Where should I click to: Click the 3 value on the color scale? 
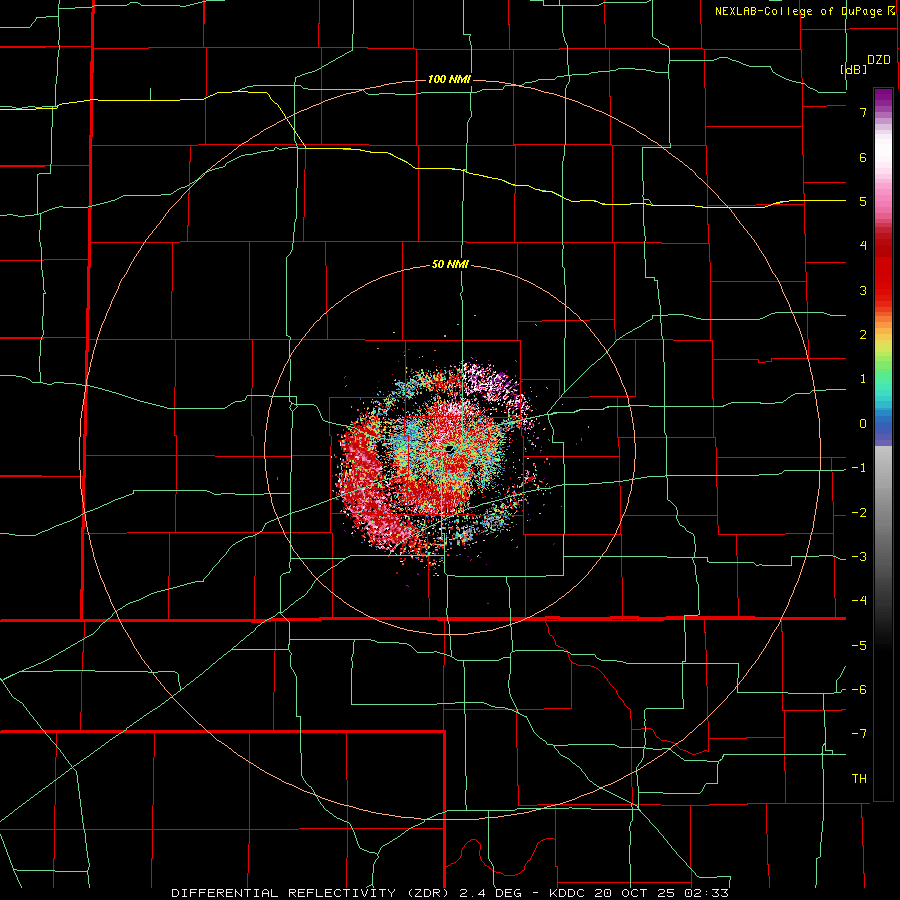[863, 290]
